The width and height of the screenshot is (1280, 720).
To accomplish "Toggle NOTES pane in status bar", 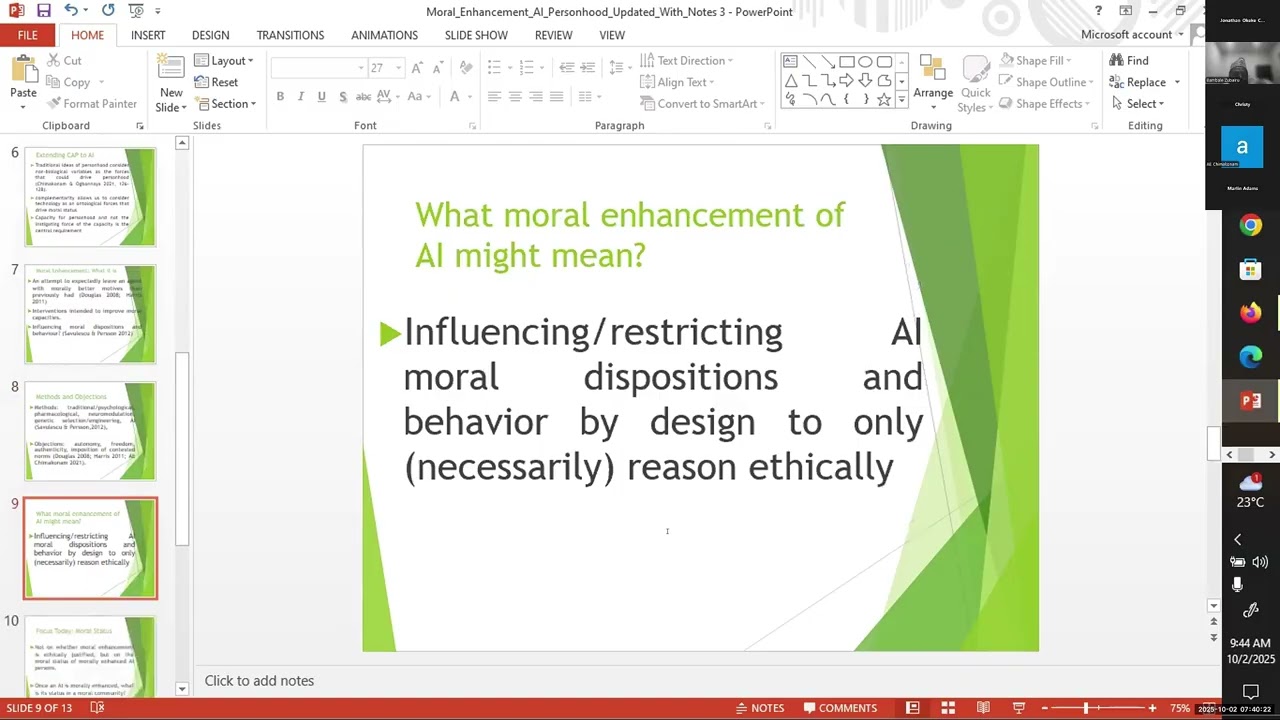I will click(759, 708).
